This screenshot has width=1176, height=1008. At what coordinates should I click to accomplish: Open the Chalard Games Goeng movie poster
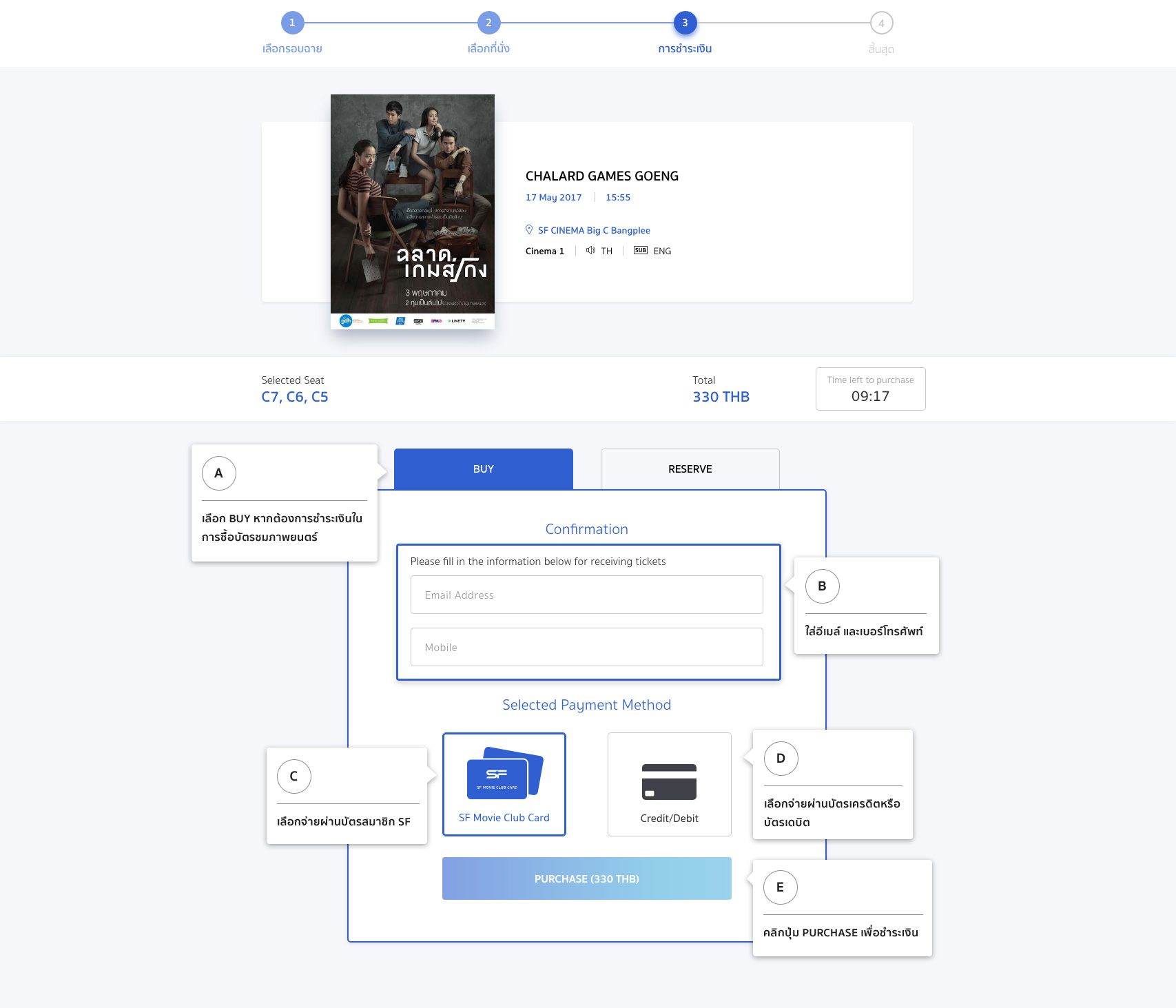coord(412,212)
